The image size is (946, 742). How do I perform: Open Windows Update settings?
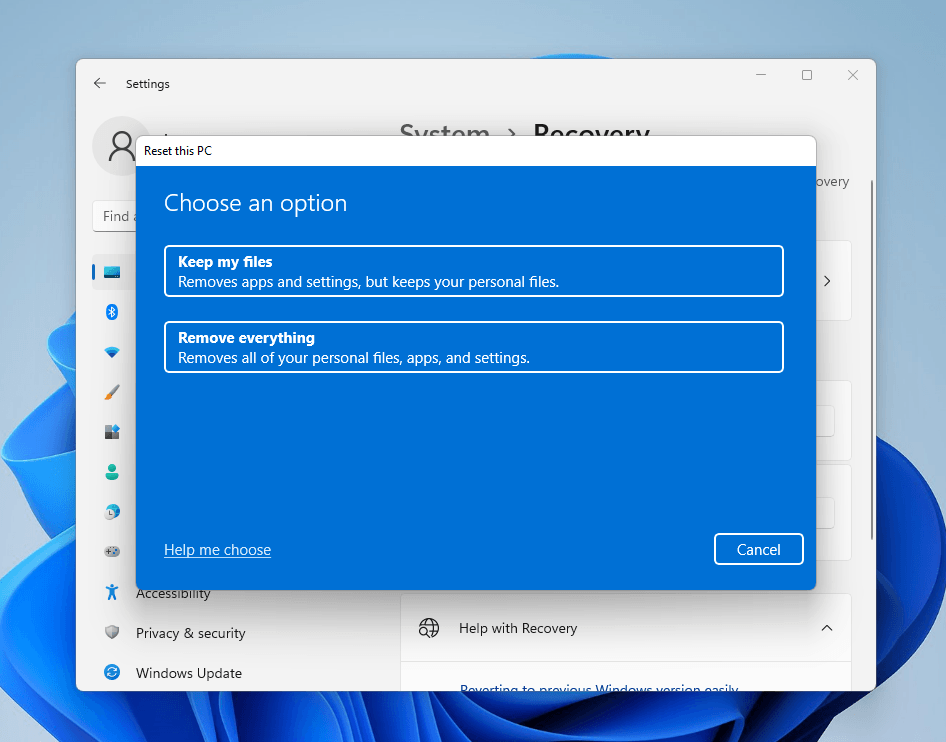[x=189, y=673]
